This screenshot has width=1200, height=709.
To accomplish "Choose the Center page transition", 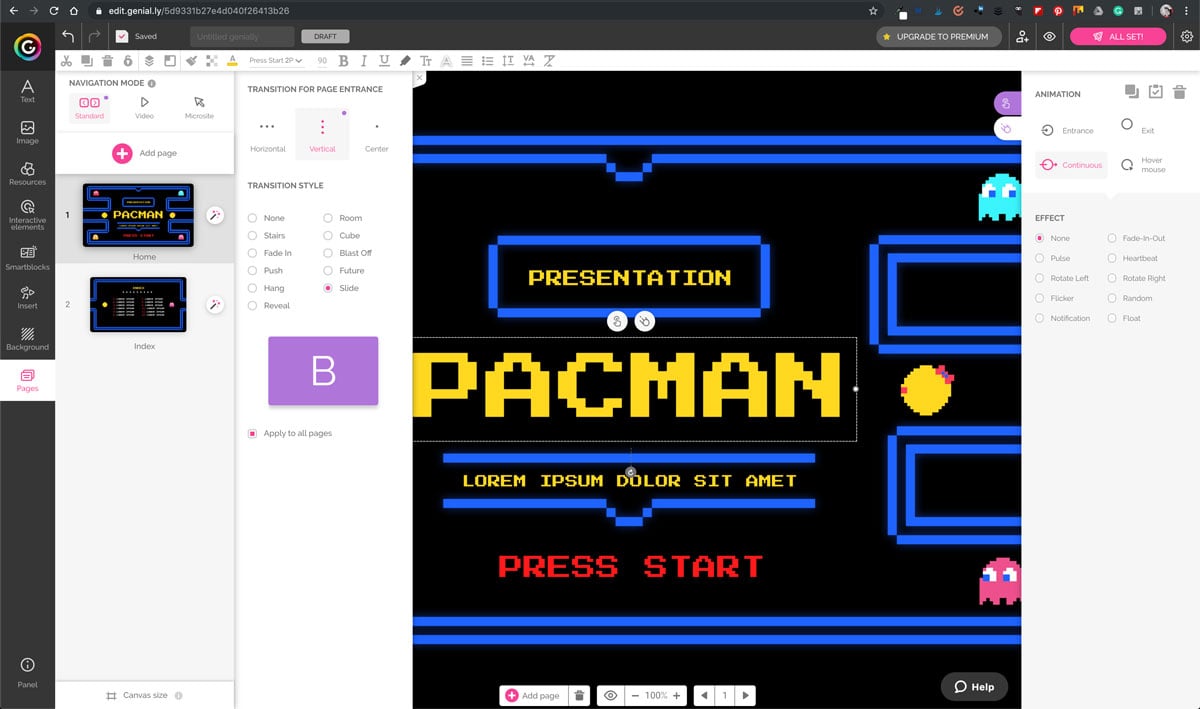I will [x=377, y=136].
